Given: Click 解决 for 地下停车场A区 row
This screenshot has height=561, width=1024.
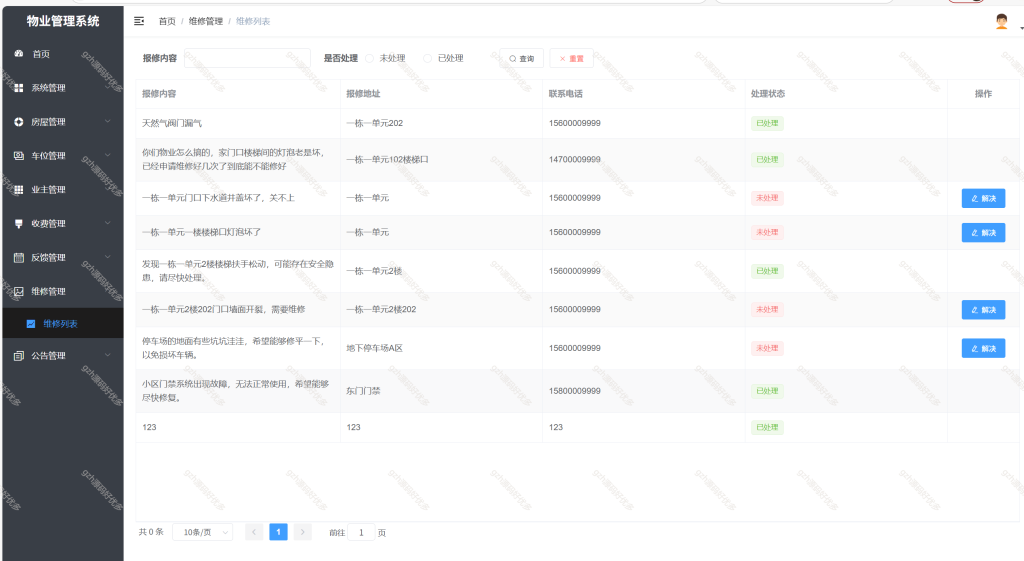Looking at the screenshot, I should point(983,348).
